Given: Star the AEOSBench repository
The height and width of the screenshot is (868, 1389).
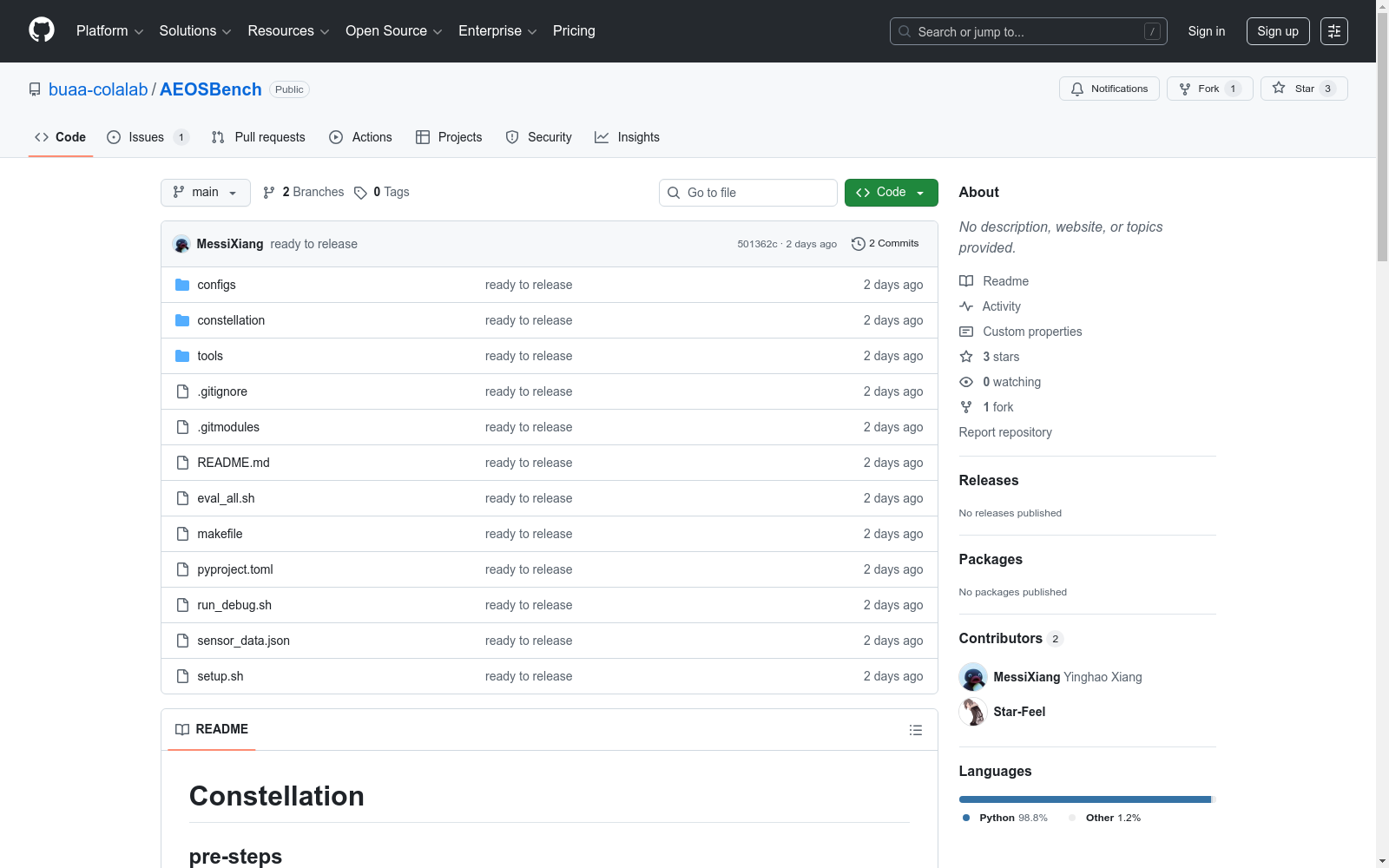Looking at the screenshot, I should 1304,89.
